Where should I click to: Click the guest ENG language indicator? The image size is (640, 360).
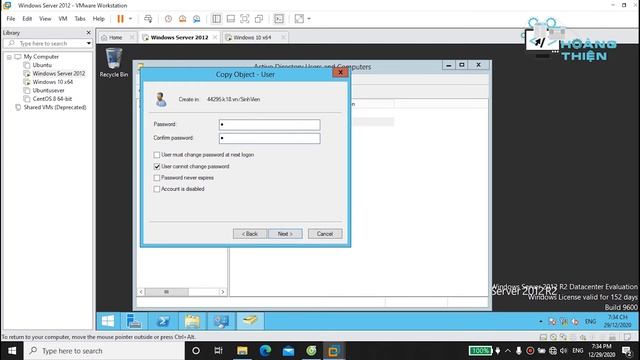pos(591,322)
